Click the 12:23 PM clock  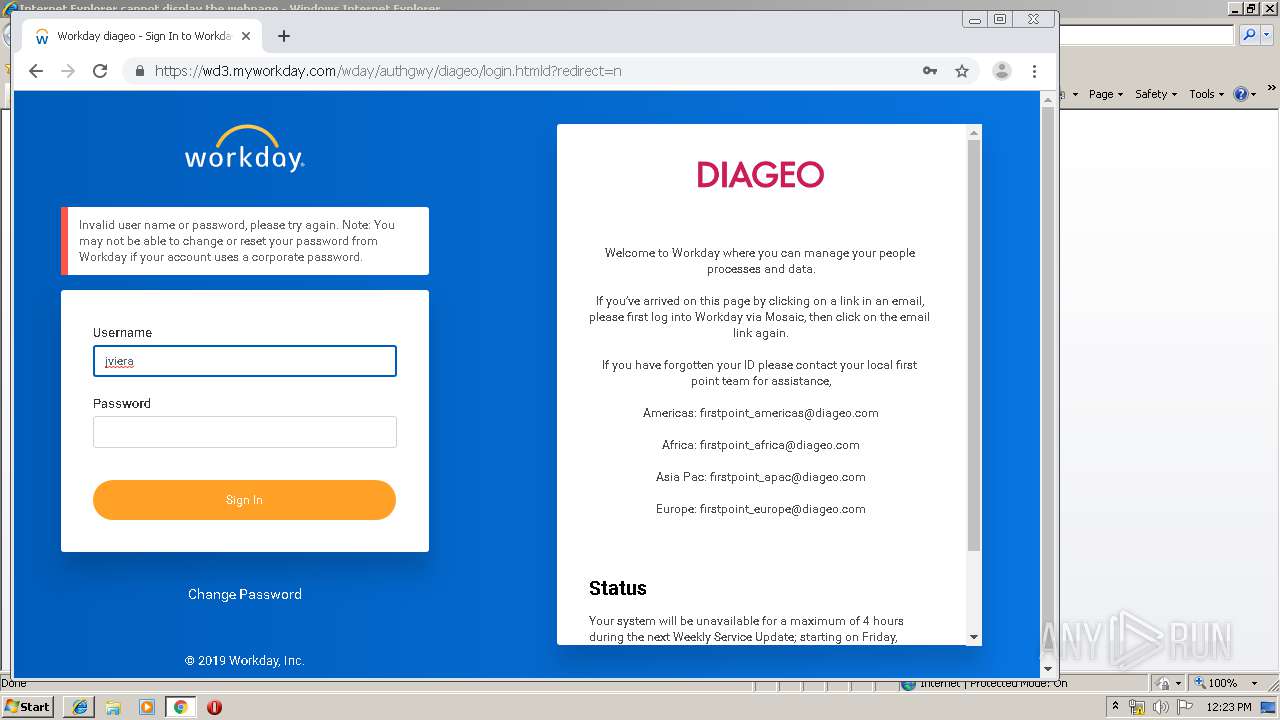[1229, 707]
